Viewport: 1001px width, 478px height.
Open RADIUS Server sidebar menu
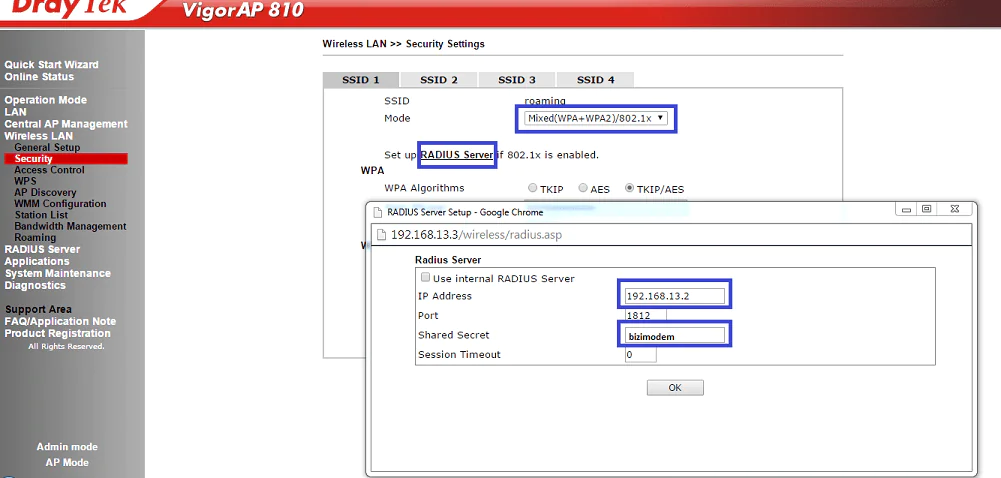pyautogui.click(x=42, y=250)
